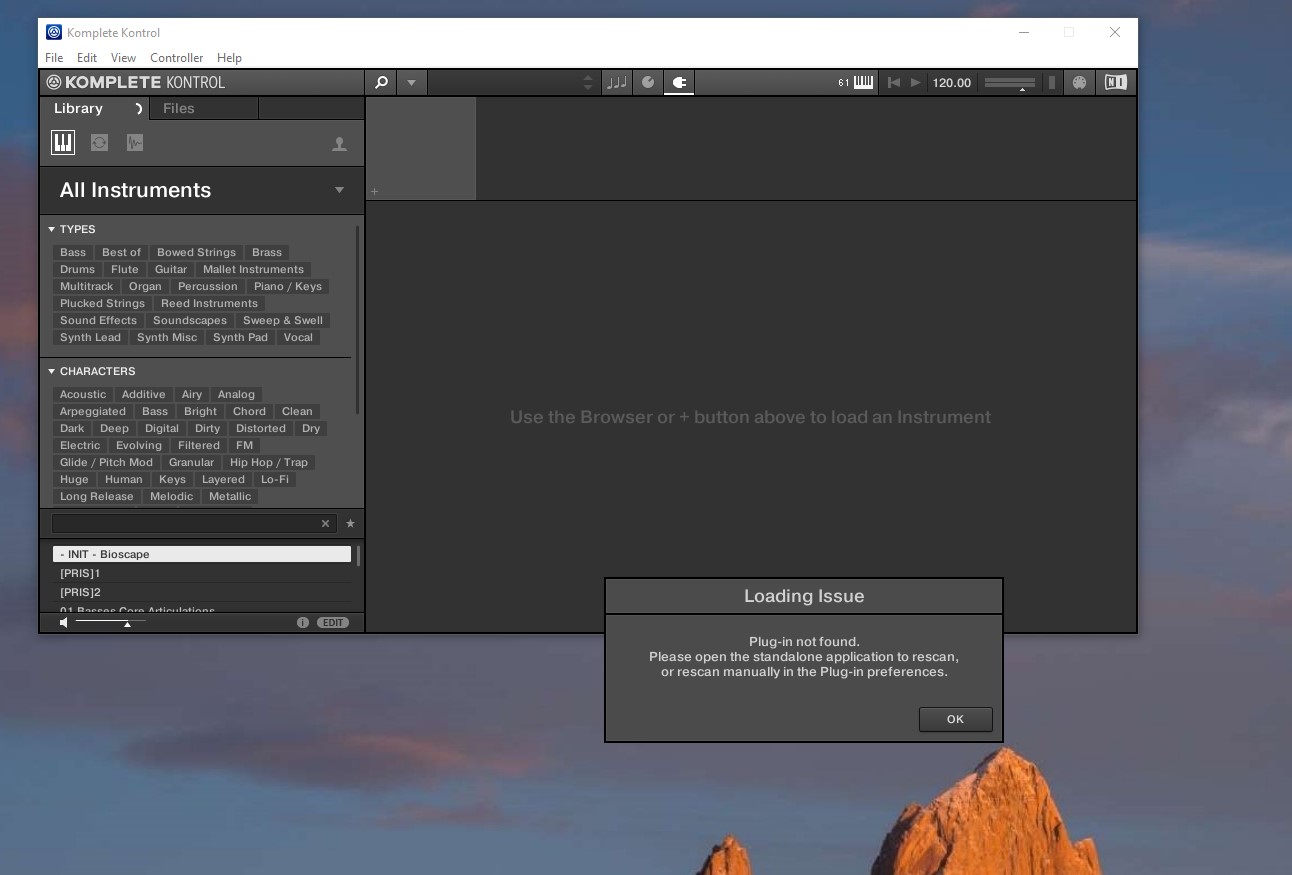Toggle the user content icon
1292x875 pixels.
tap(339, 144)
